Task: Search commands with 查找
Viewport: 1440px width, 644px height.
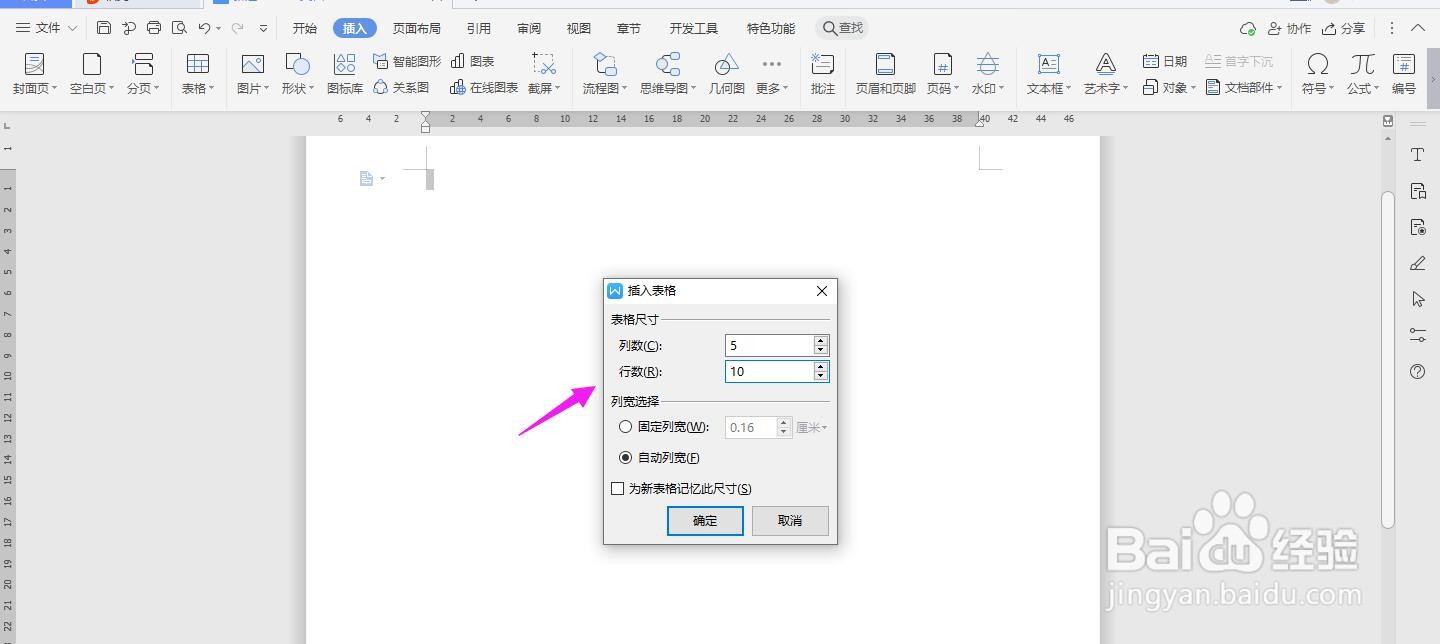Action: (x=842, y=28)
